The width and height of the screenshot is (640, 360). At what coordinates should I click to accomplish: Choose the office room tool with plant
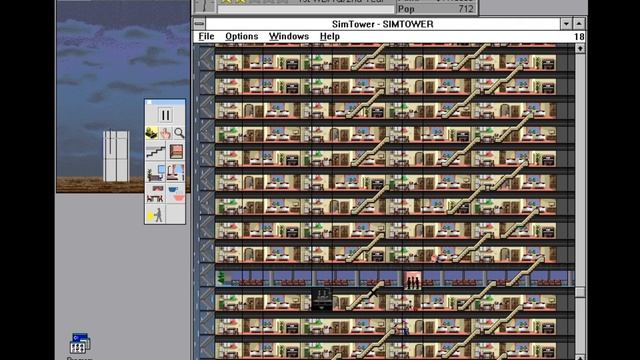click(156, 172)
